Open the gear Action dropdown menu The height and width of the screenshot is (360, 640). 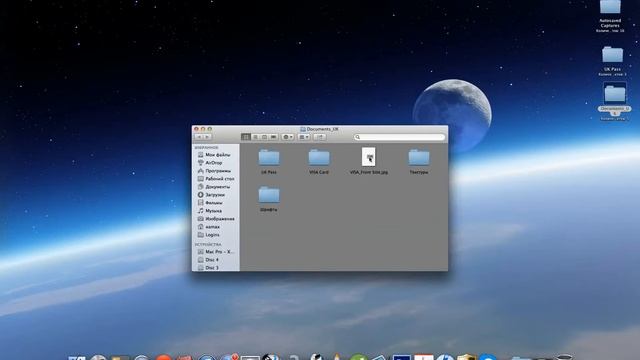pos(287,137)
